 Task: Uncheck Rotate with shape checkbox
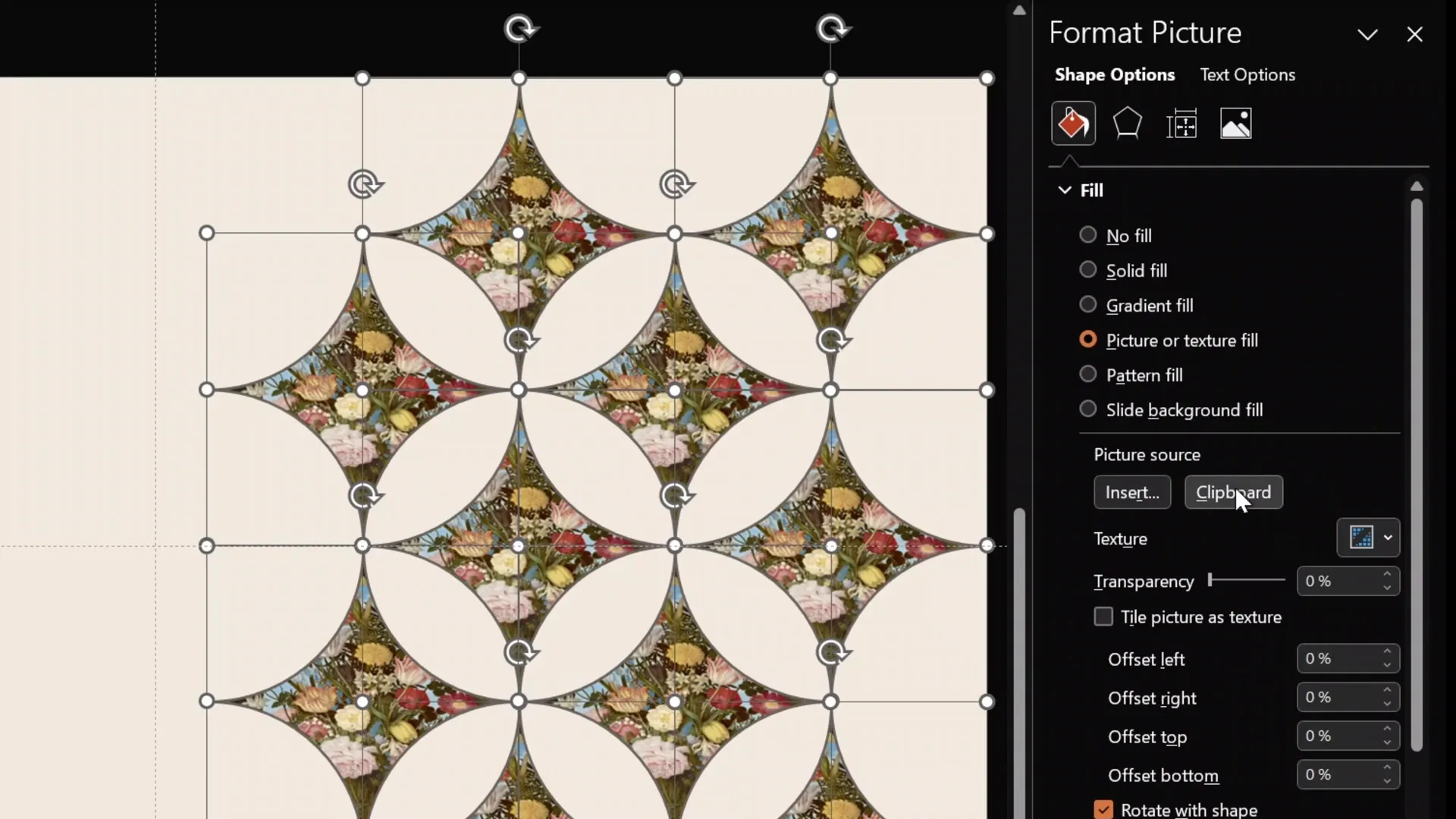[x=1103, y=809]
